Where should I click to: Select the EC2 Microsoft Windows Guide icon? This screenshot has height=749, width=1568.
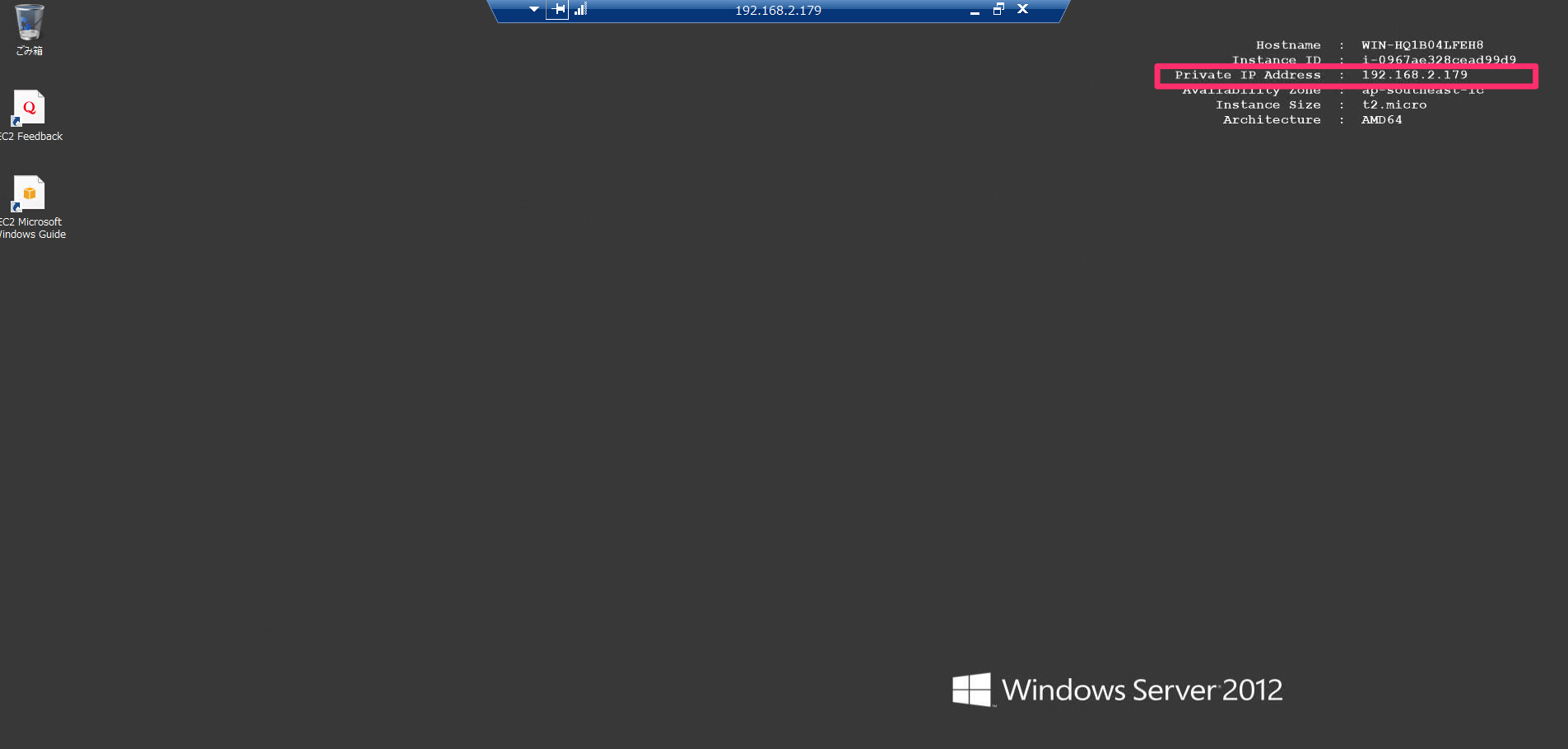click(x=29, y=193)
